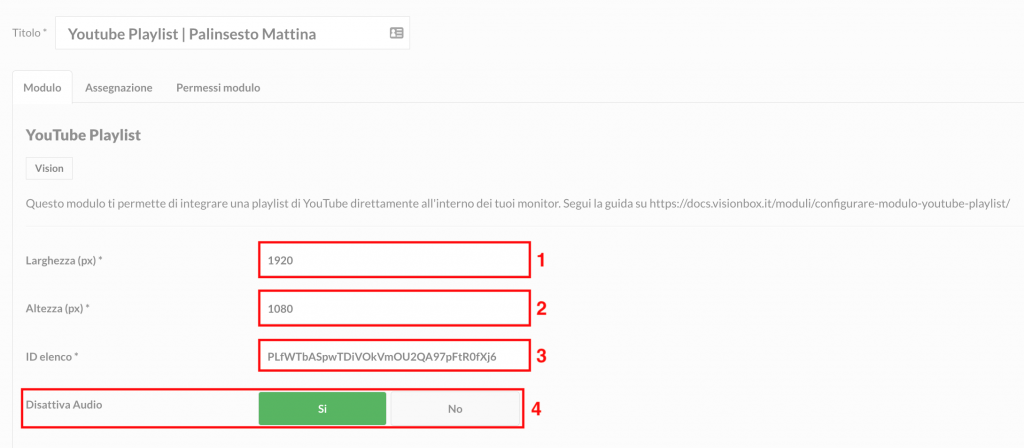Open the Assegnazione tab

(x=119, y=88)
